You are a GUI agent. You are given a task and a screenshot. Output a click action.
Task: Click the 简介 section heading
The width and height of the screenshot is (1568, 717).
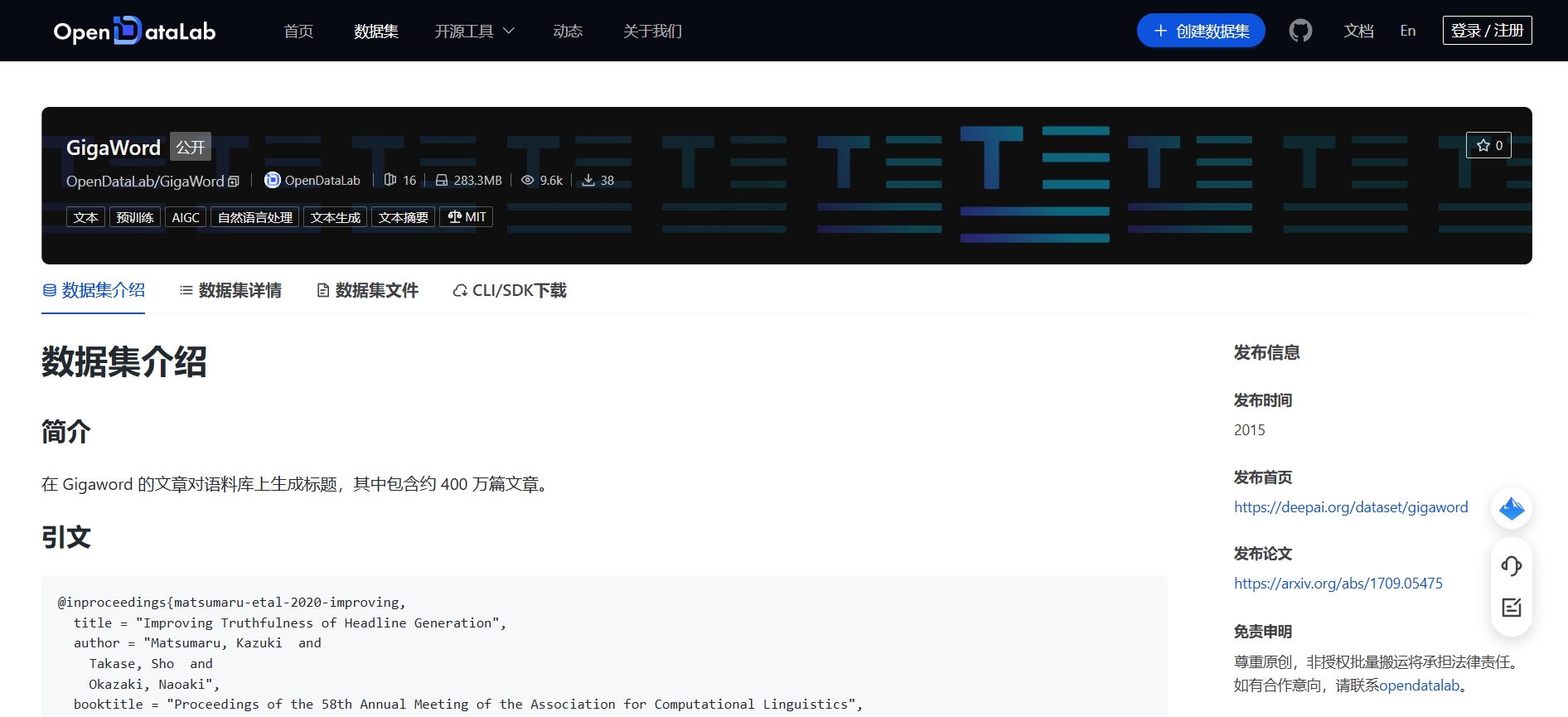pyautogui.click(x=66, y=432)
